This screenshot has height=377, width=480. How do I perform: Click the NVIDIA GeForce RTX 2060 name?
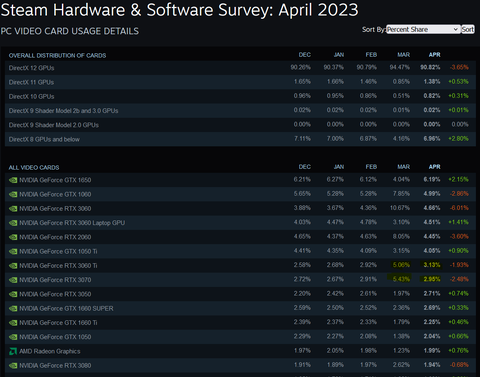click(x=55, y=237)
